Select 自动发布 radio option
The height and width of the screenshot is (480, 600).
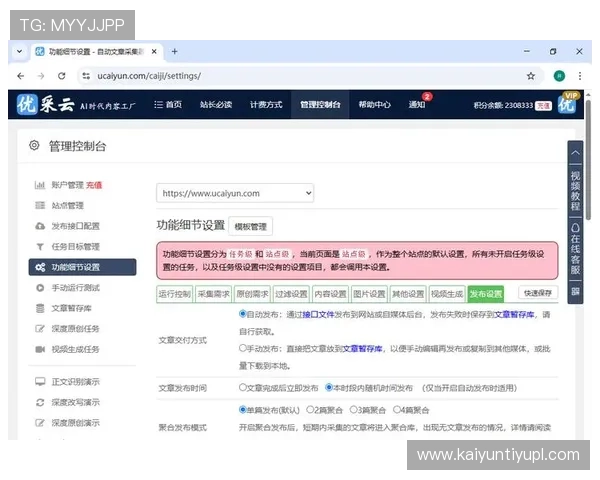tap(243, 314)
